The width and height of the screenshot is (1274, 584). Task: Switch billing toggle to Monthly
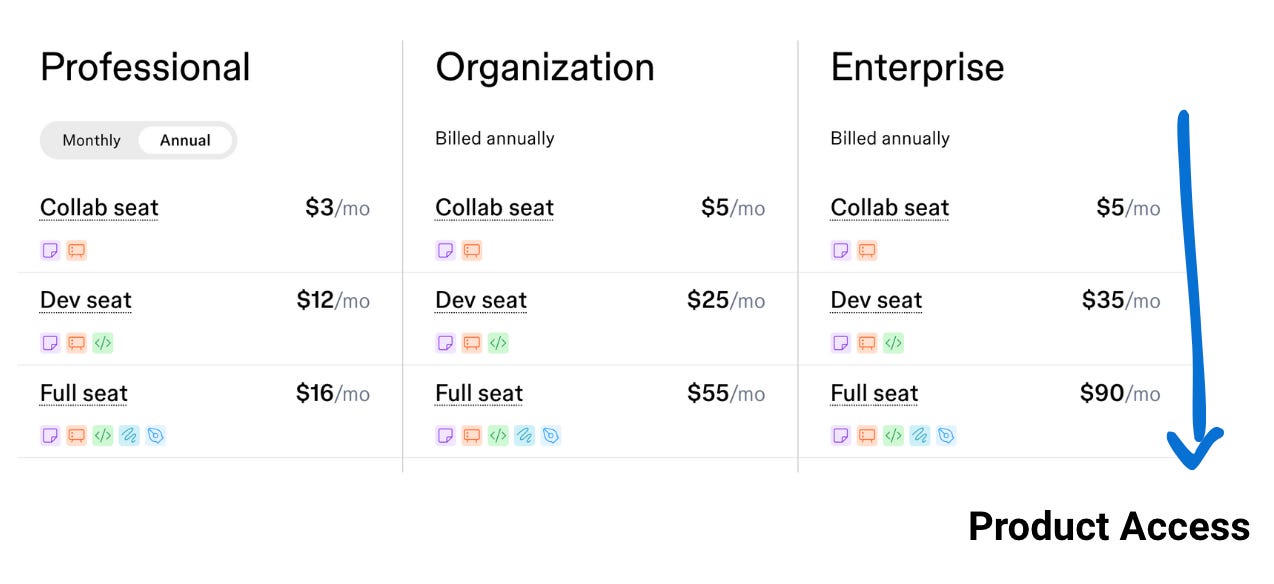pos(91,140)
